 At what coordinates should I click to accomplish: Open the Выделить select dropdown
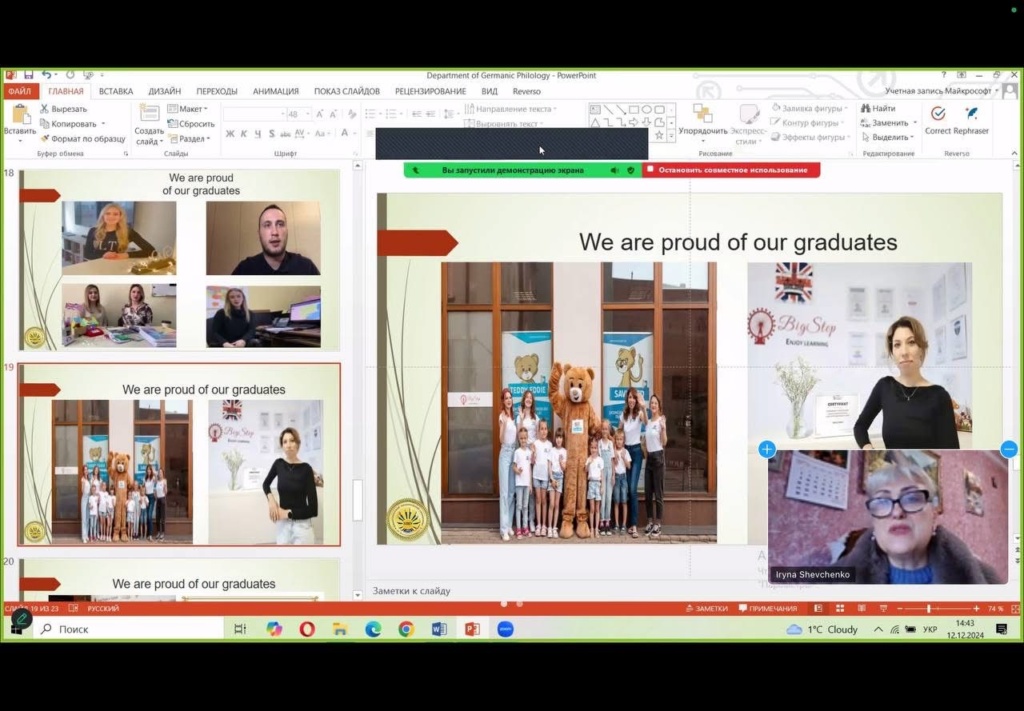pyautogui.click(x=888, y=137)
